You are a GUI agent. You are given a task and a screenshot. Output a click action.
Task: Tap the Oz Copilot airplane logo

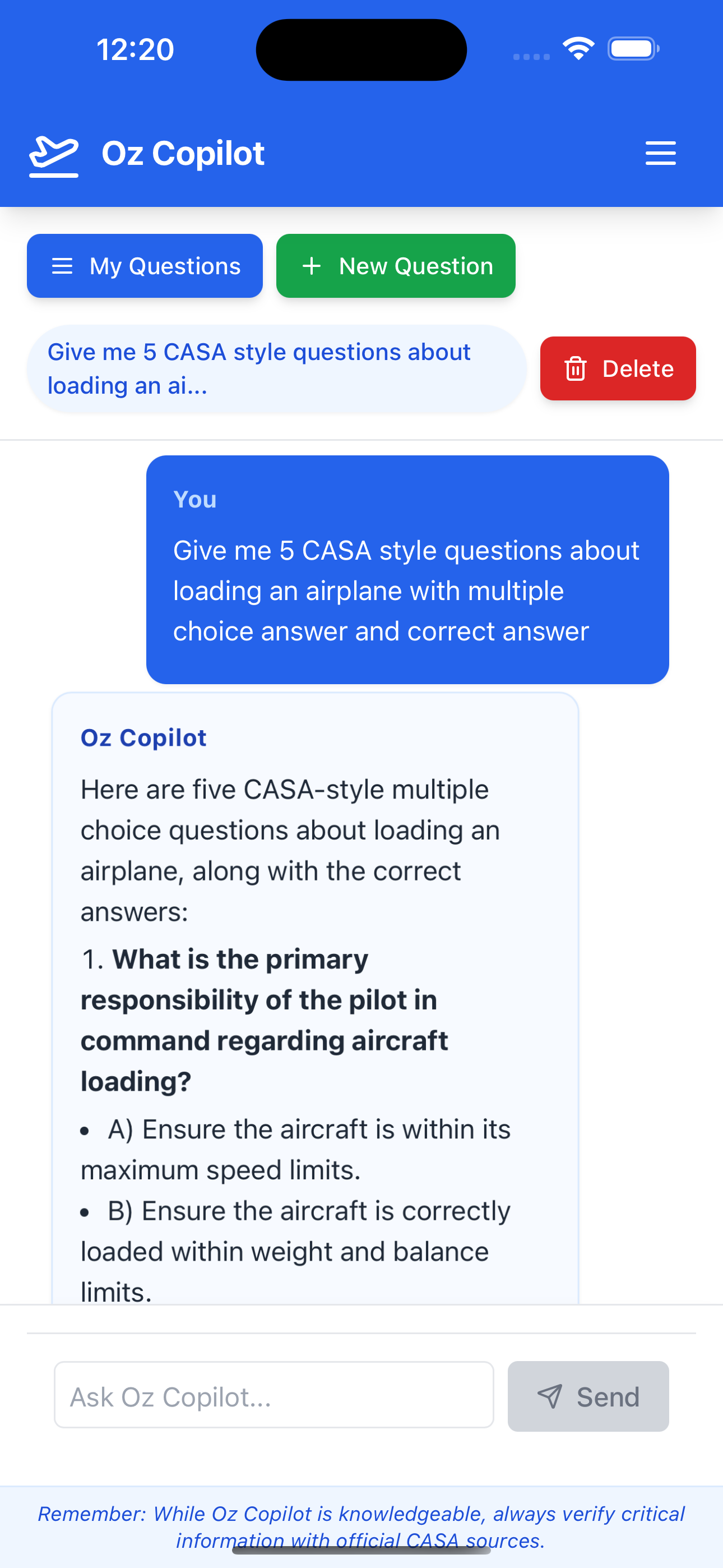tap(54, 156)
